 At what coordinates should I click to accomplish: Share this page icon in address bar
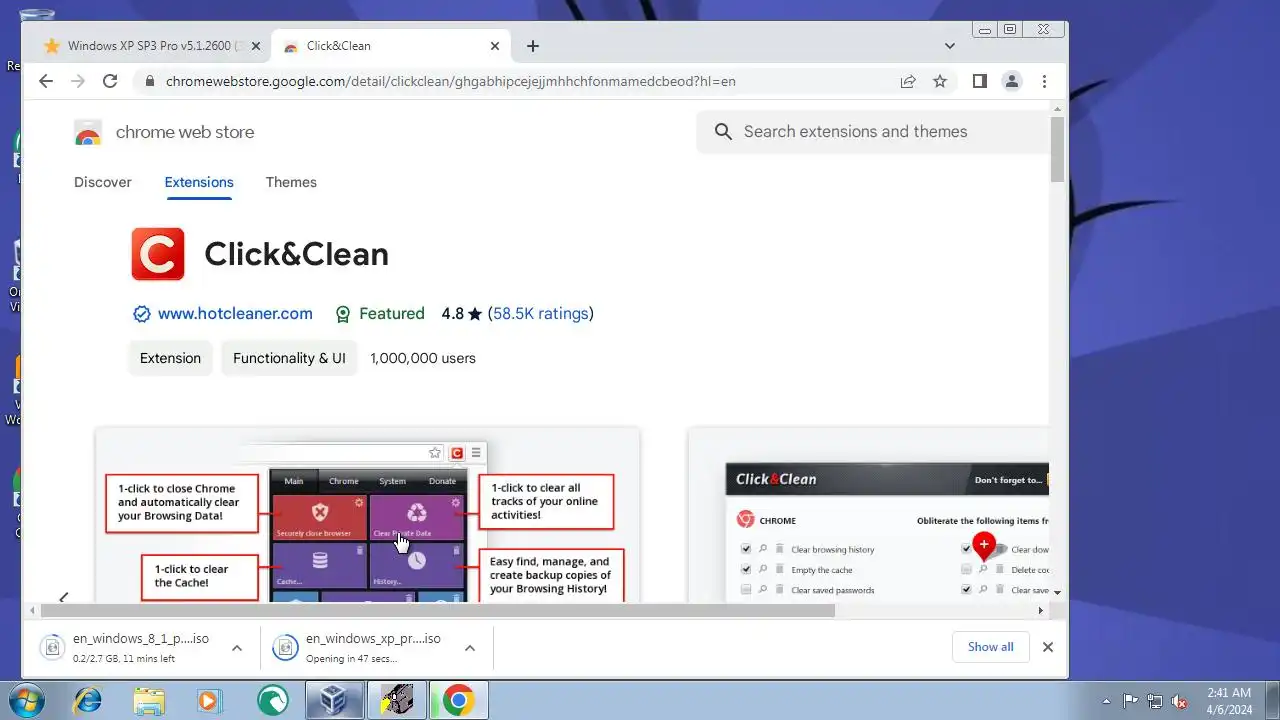click(x=908, y=81)
